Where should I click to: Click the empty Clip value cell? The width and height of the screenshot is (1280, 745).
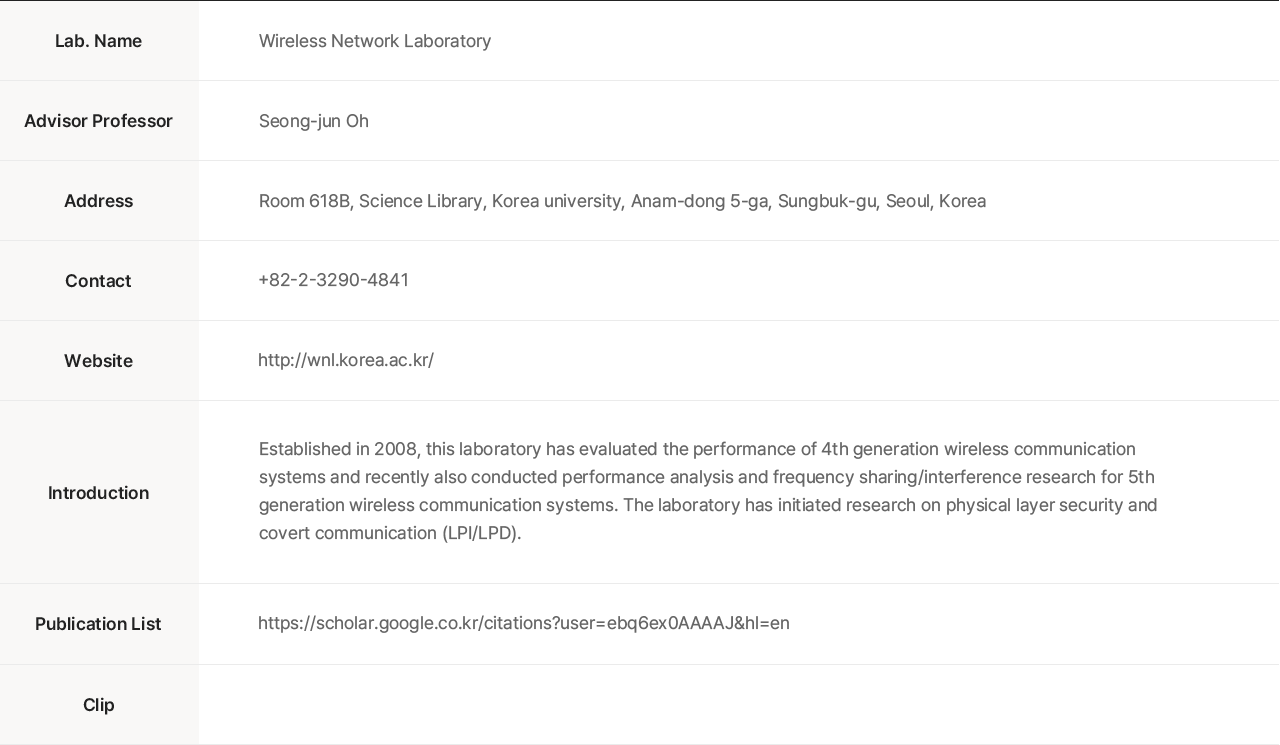[738, 705]
